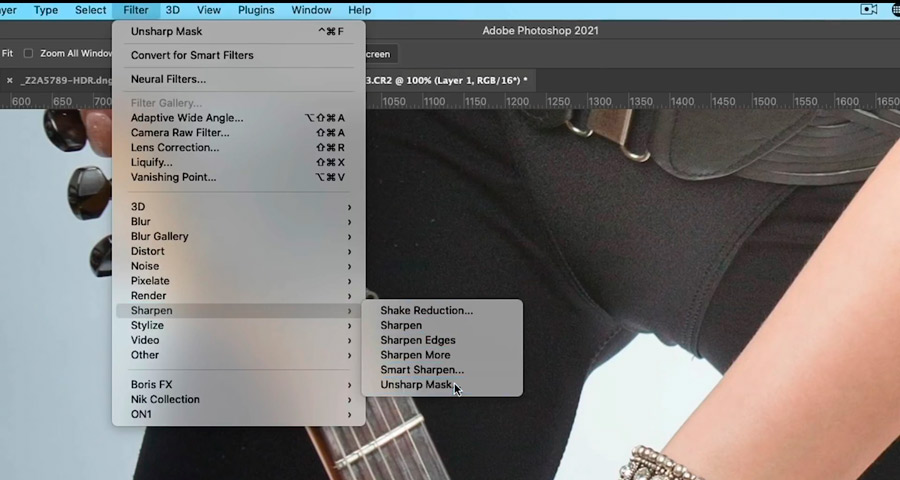The image size is (900, 480).
Task: Expand the Blur Gallery submenu
Action: click(238, 237)
